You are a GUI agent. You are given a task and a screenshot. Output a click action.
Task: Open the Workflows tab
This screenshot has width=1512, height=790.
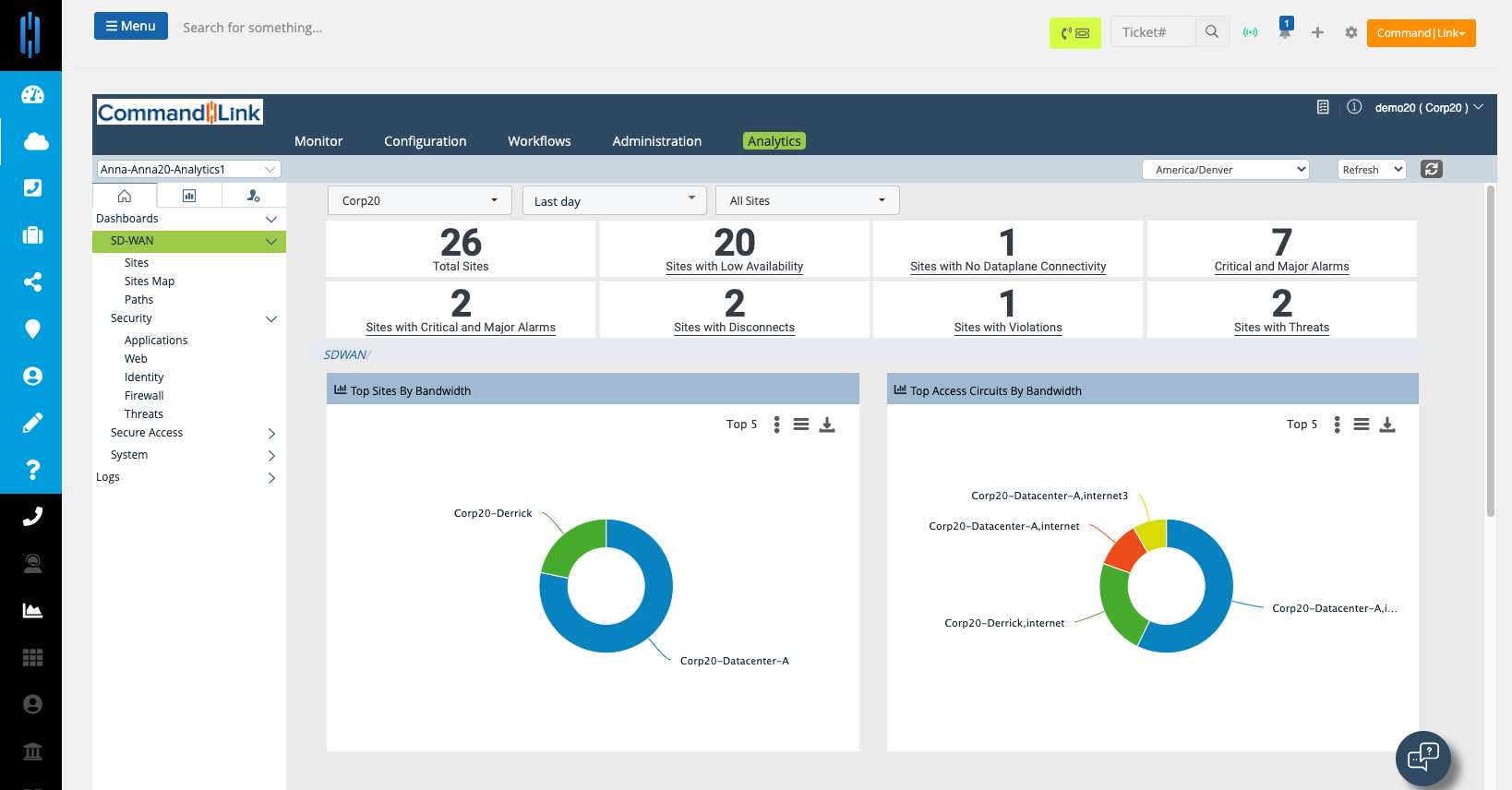click(539, 141)
